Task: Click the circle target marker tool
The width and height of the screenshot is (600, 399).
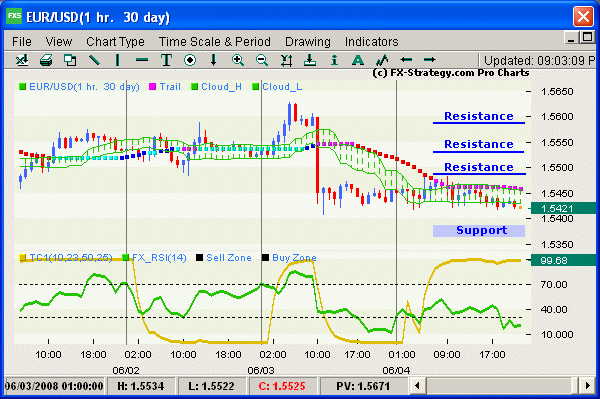Action: (x=190, y=60)
